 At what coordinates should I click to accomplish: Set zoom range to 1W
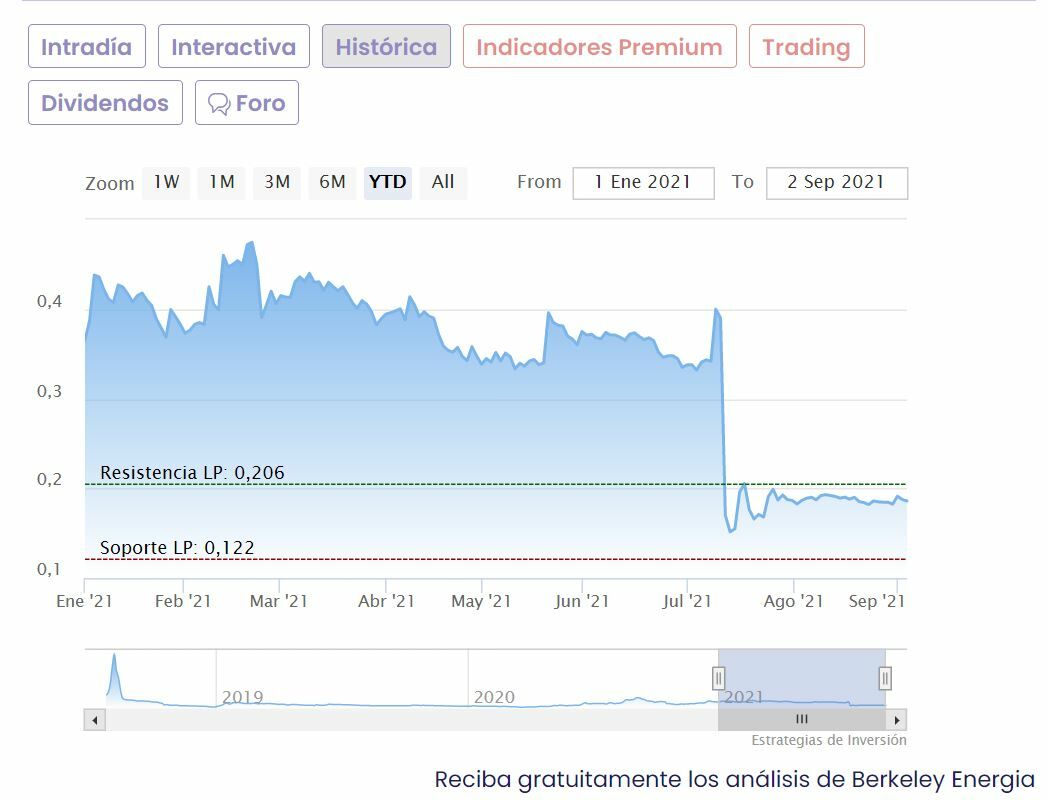tap(166, 182)
